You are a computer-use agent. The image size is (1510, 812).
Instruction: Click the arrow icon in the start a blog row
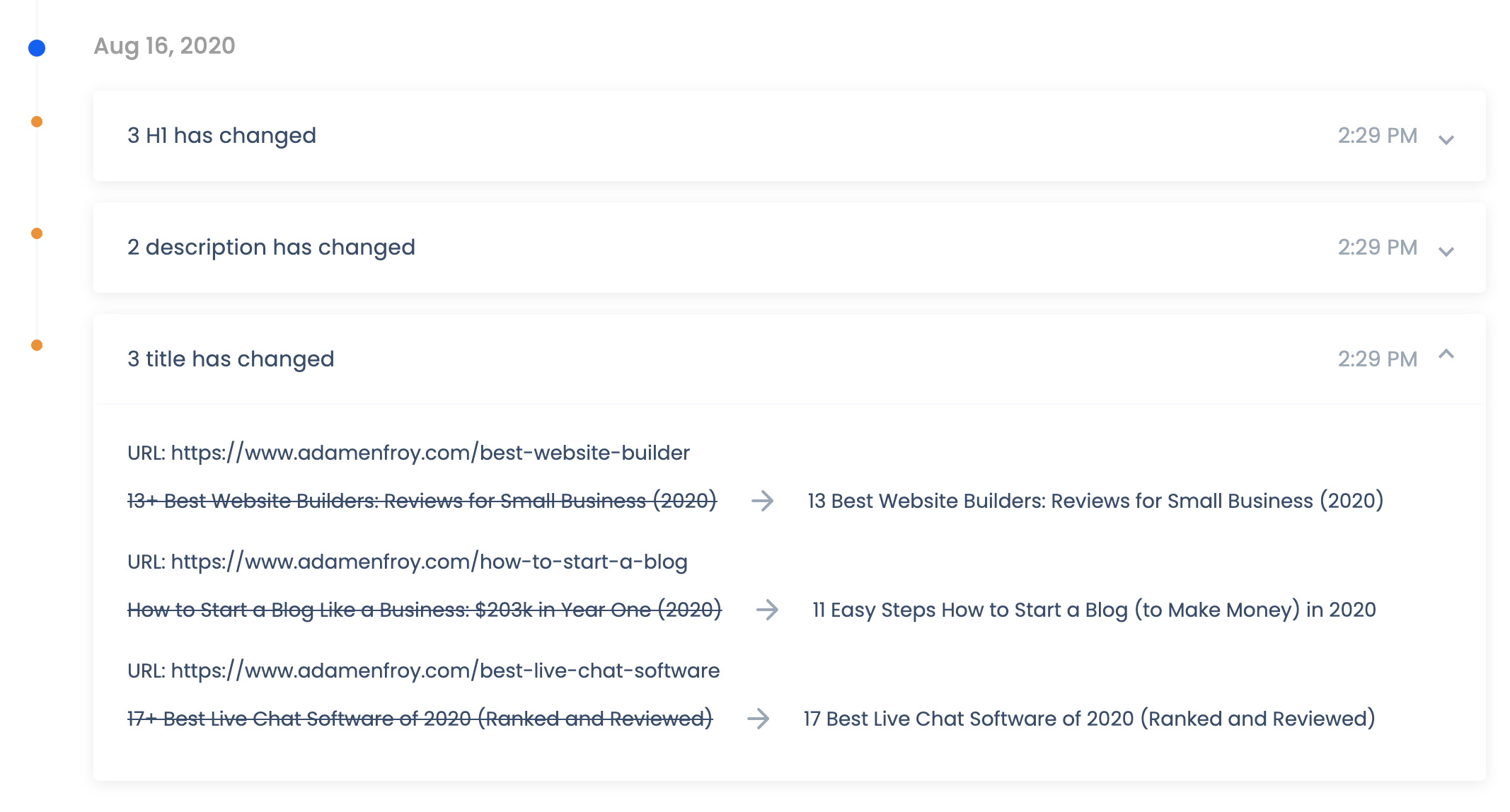pyautogui.click(x=767, y=610)
